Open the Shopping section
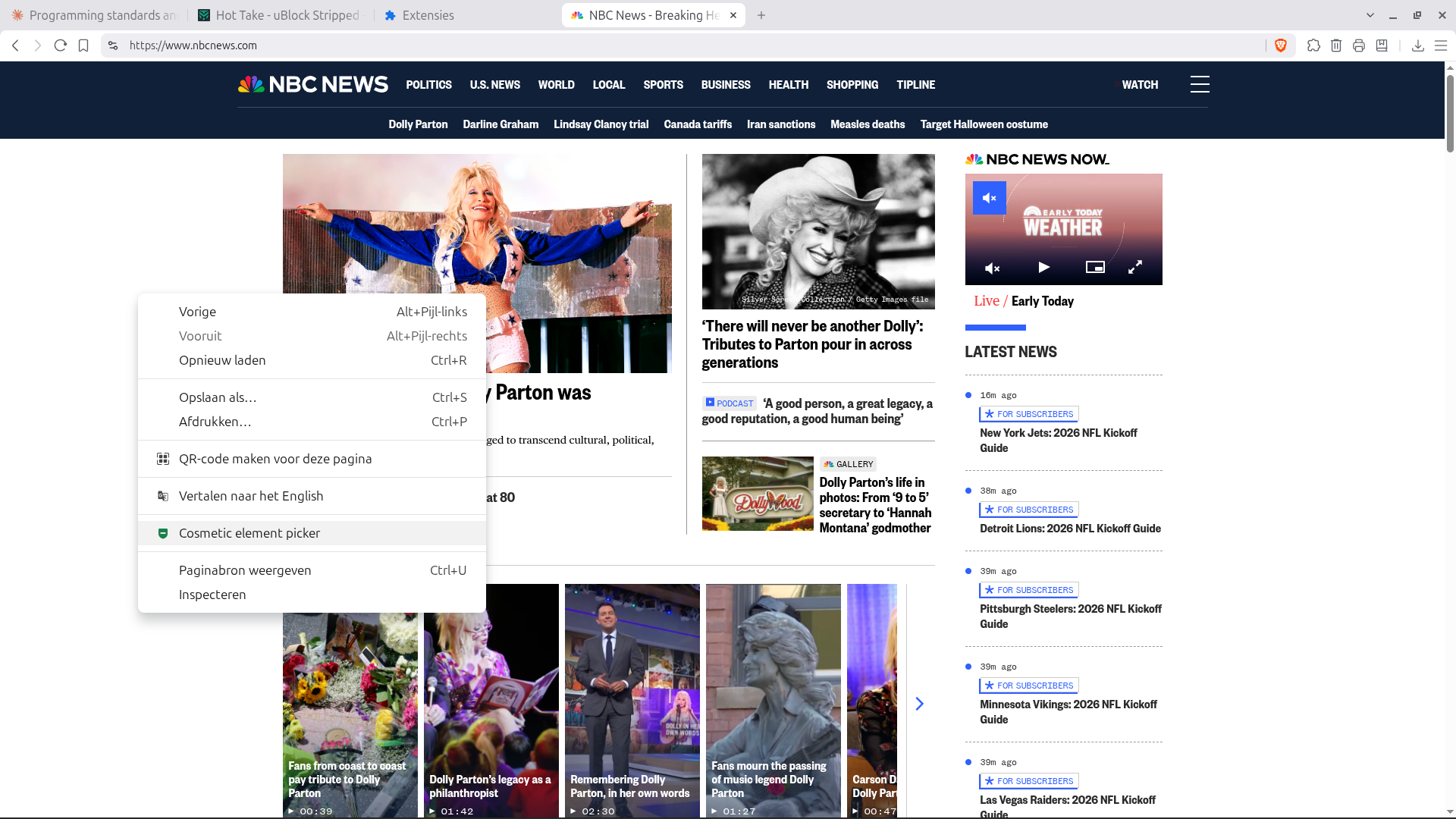 852,85
